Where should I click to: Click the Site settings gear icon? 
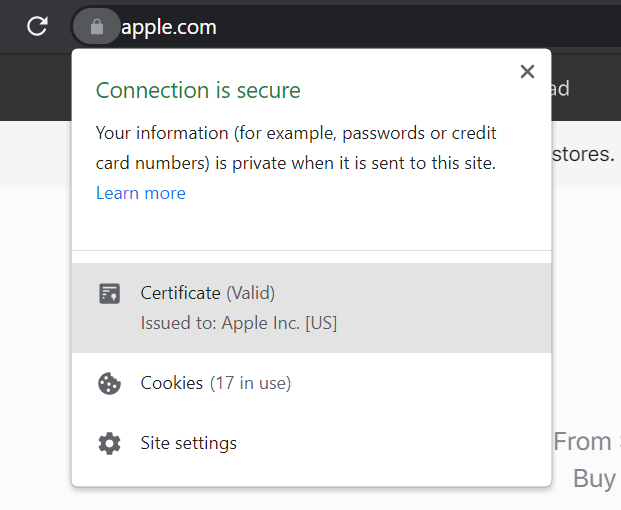click(110, 443)
